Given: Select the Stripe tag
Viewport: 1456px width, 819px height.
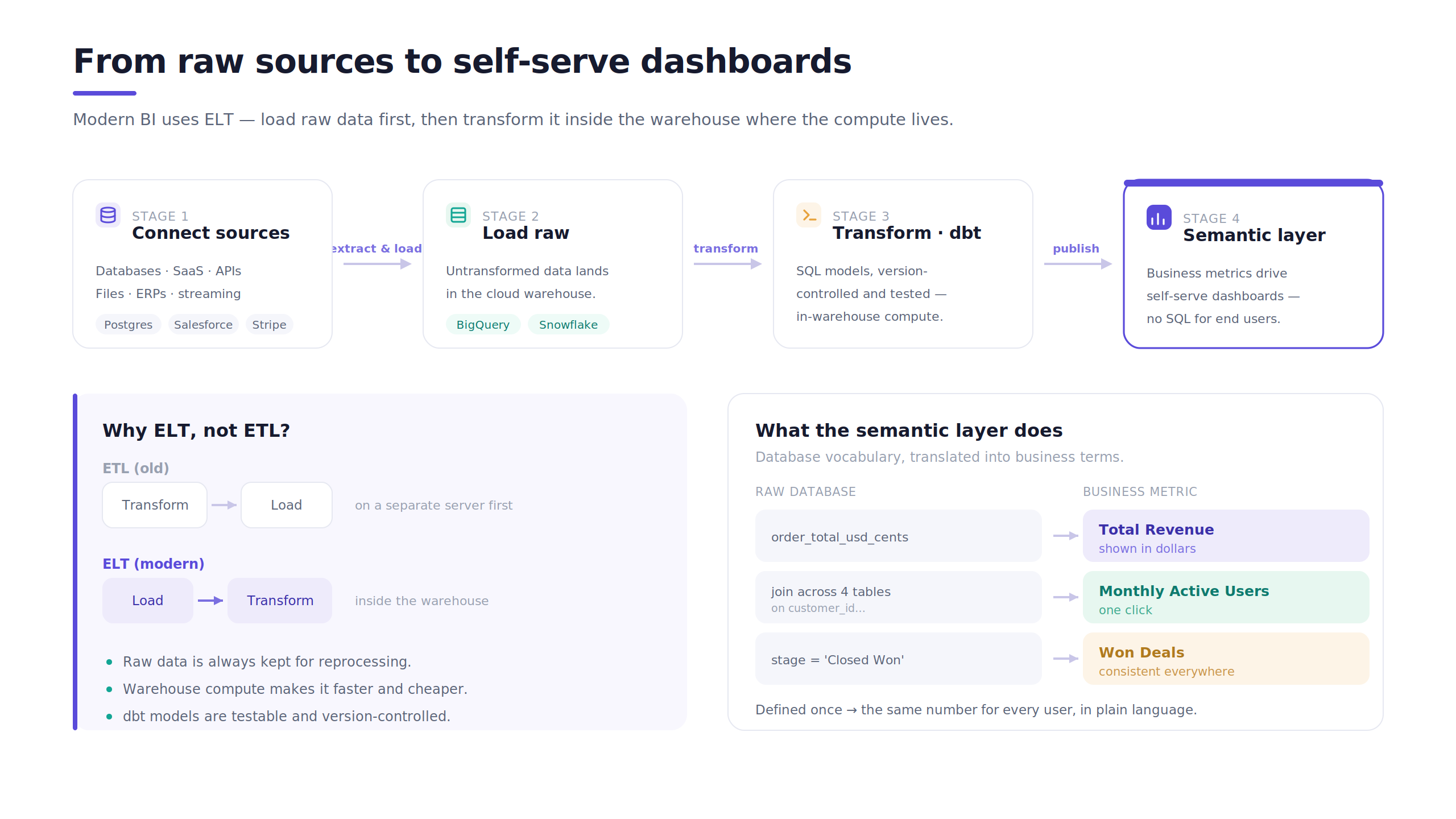Looking at the screenshot, I should pyautogui.click(x=269, y=325).
